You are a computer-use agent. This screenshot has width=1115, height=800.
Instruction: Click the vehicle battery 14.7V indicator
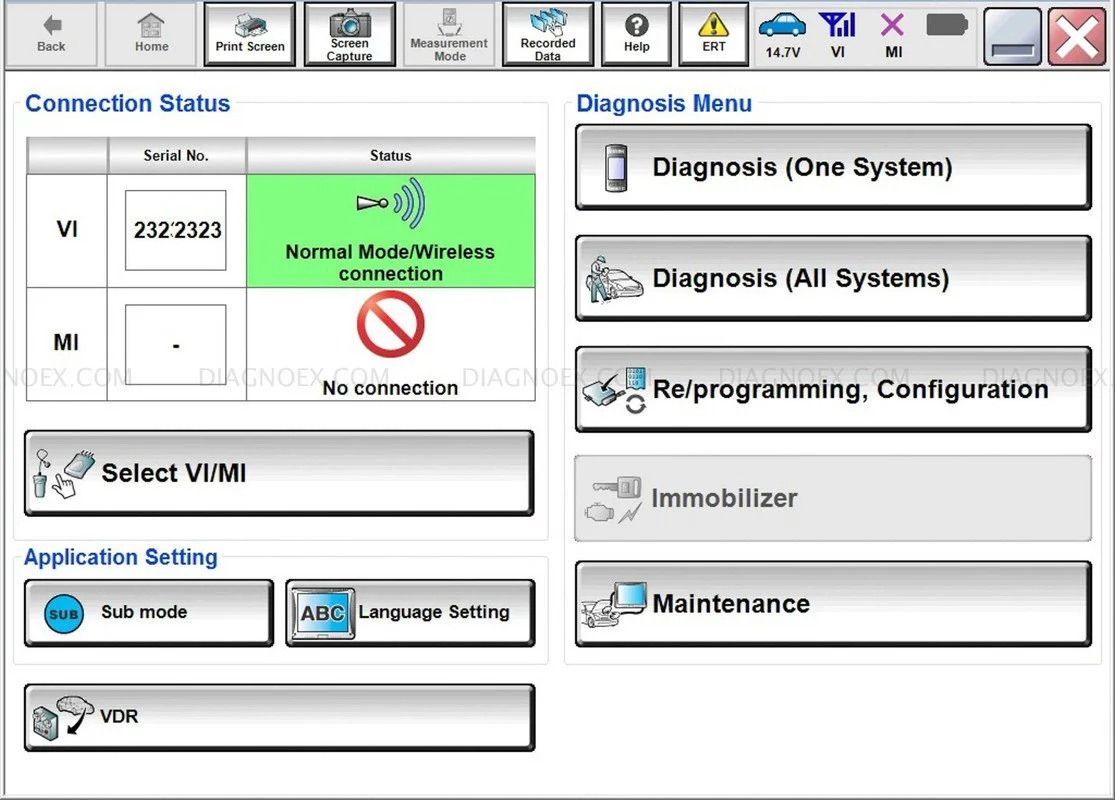click(782, 34)
